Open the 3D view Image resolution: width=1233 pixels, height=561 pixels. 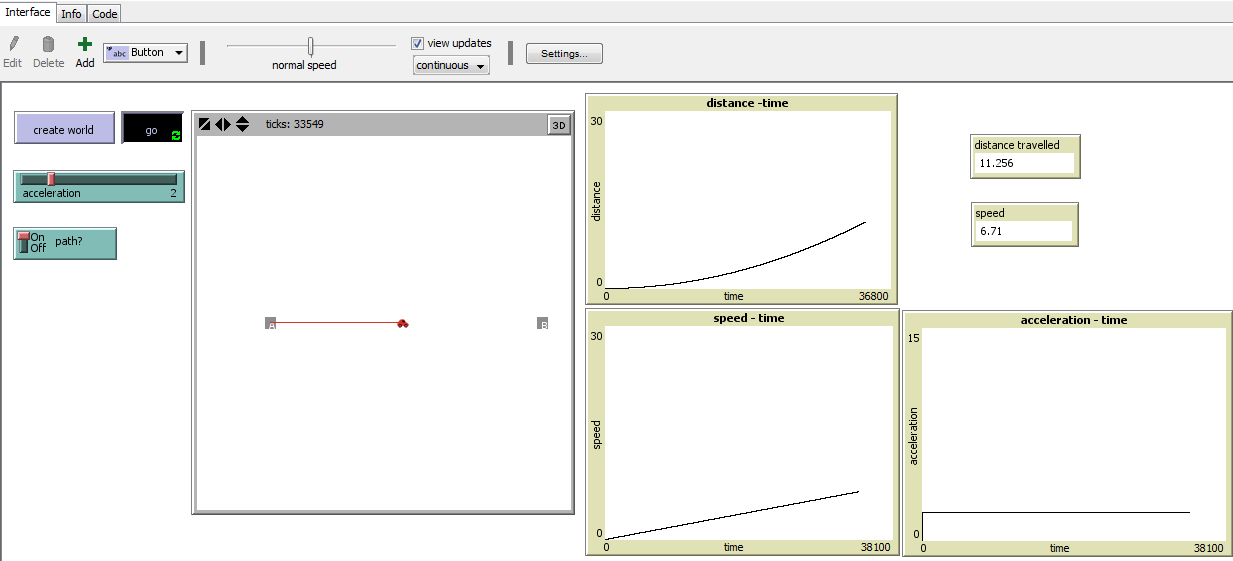coord(559,125)
